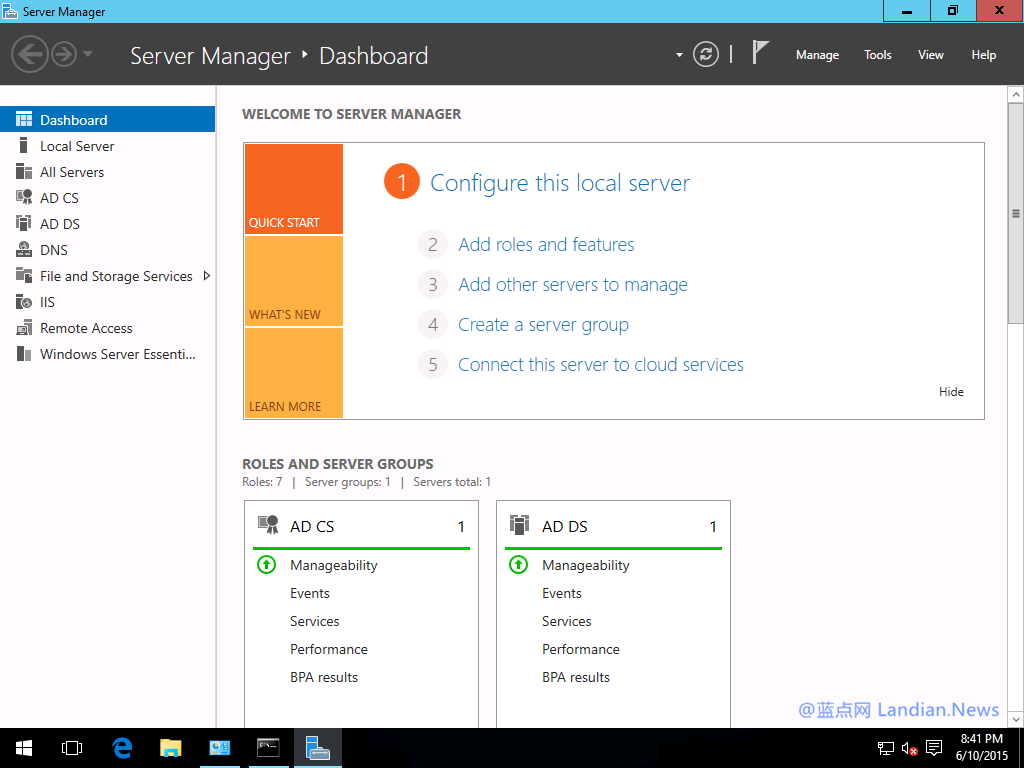The image size is (1024, 768).
Task: Select Remote Access in the sidebar
Action: tap(85, 327)
